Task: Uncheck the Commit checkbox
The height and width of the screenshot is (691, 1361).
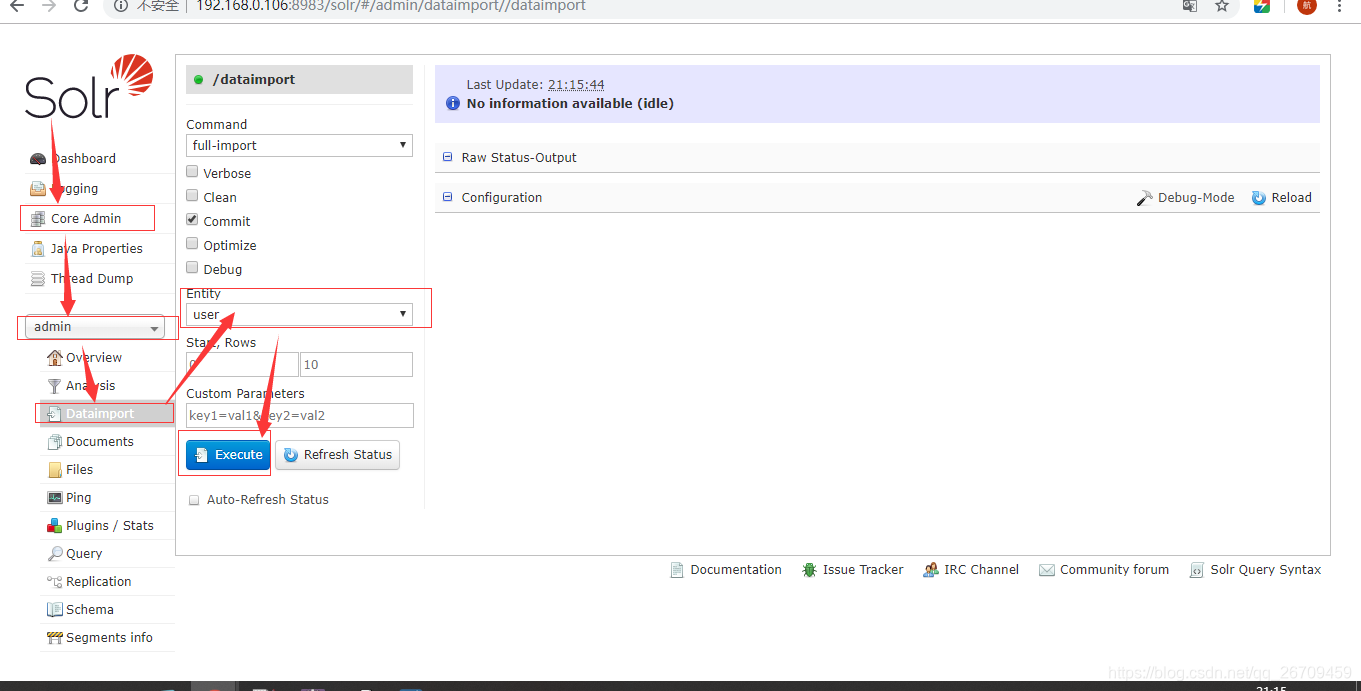Action: tap(192, 220)
